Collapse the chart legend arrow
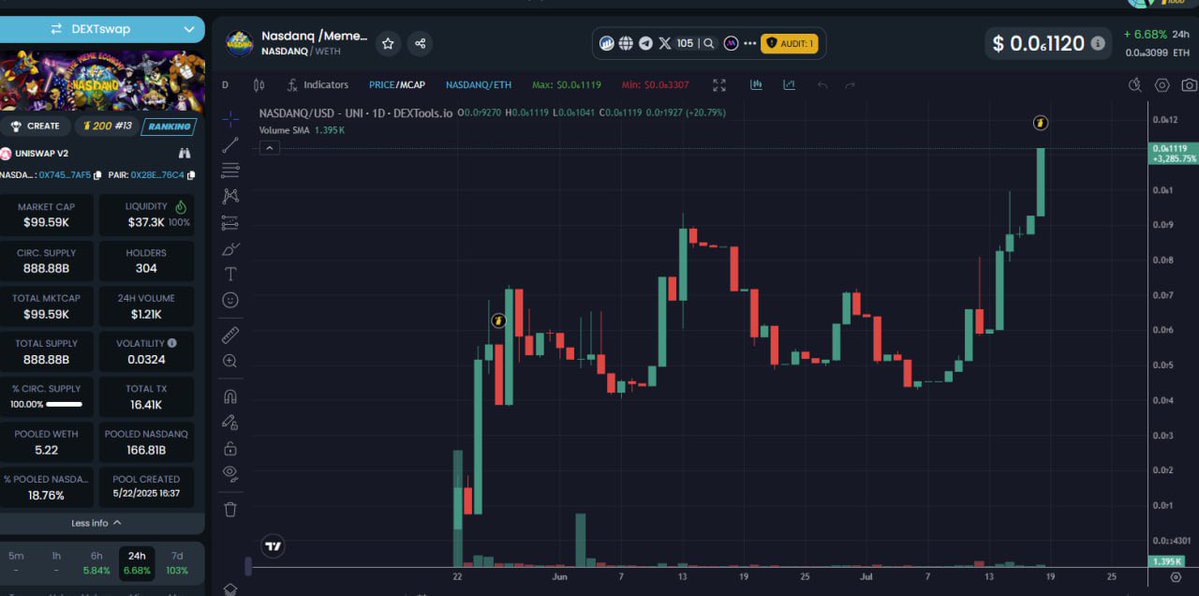Image resolution: width=1199 pixels, height=596 pixels. click(269, 148)
